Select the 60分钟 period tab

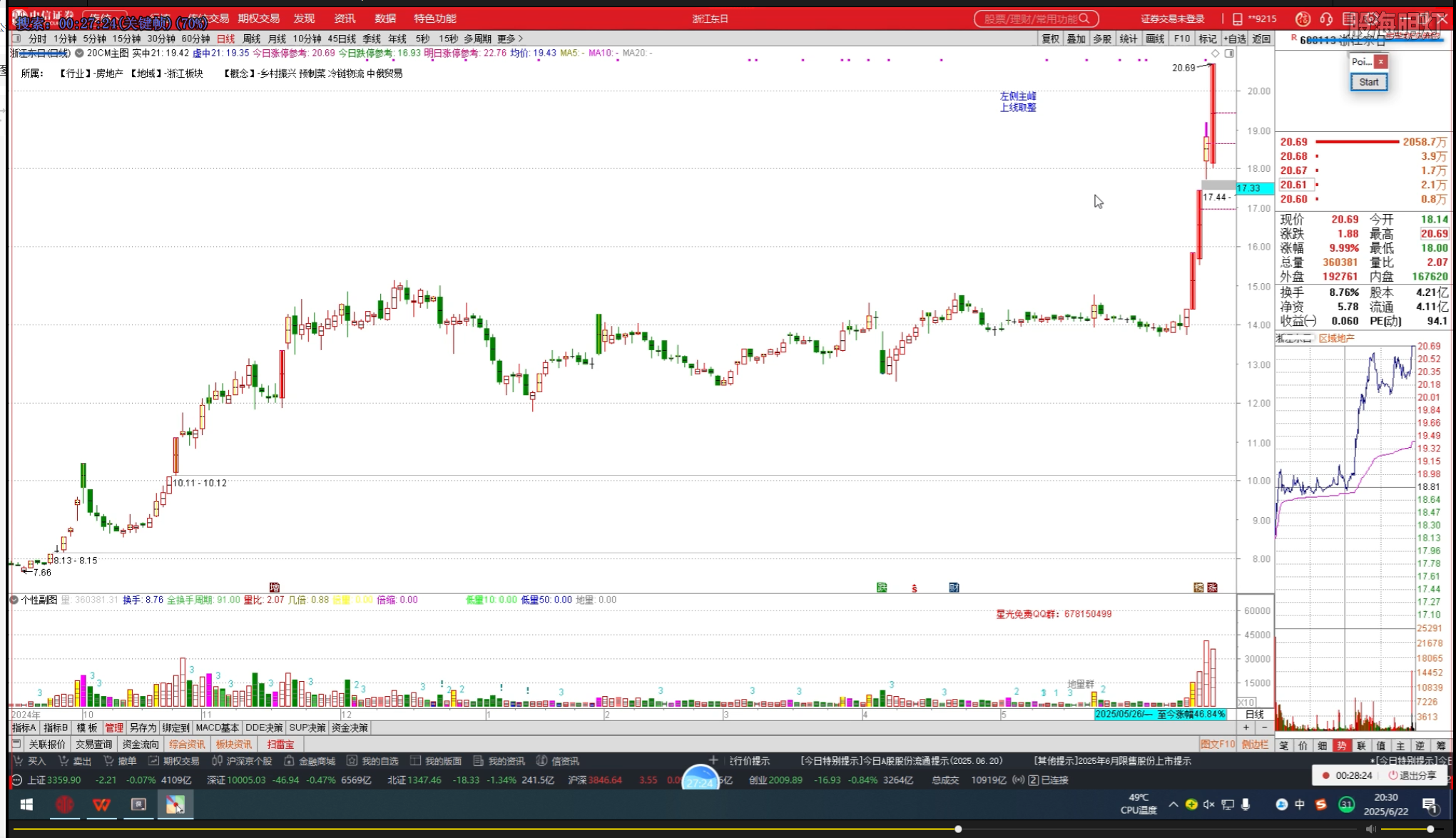click(195, 39)
